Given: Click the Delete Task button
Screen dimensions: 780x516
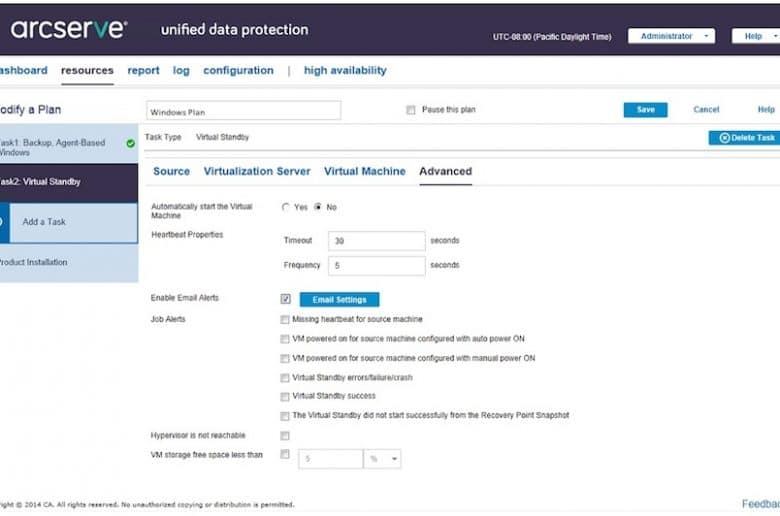Looking at the screenshot, I should tap(746, 138).
